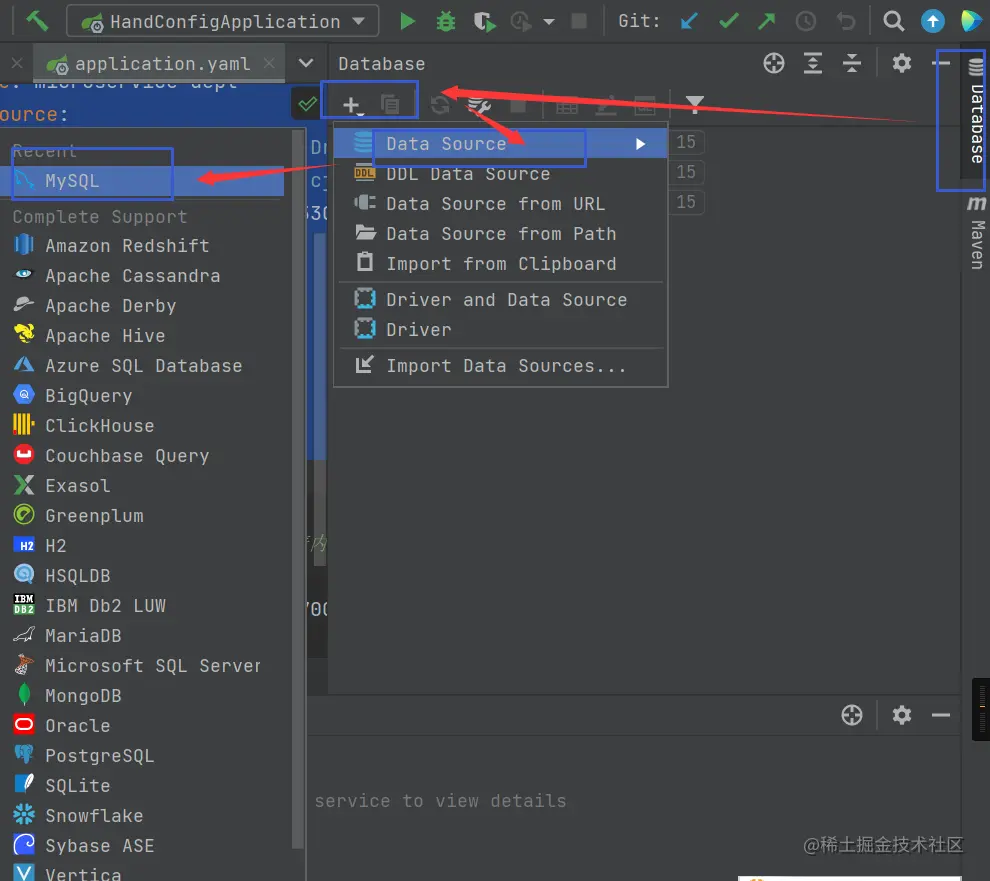The width and height of the screenshot is (990, 881).
Task: Show Git history clock icon
Action: 806,21
